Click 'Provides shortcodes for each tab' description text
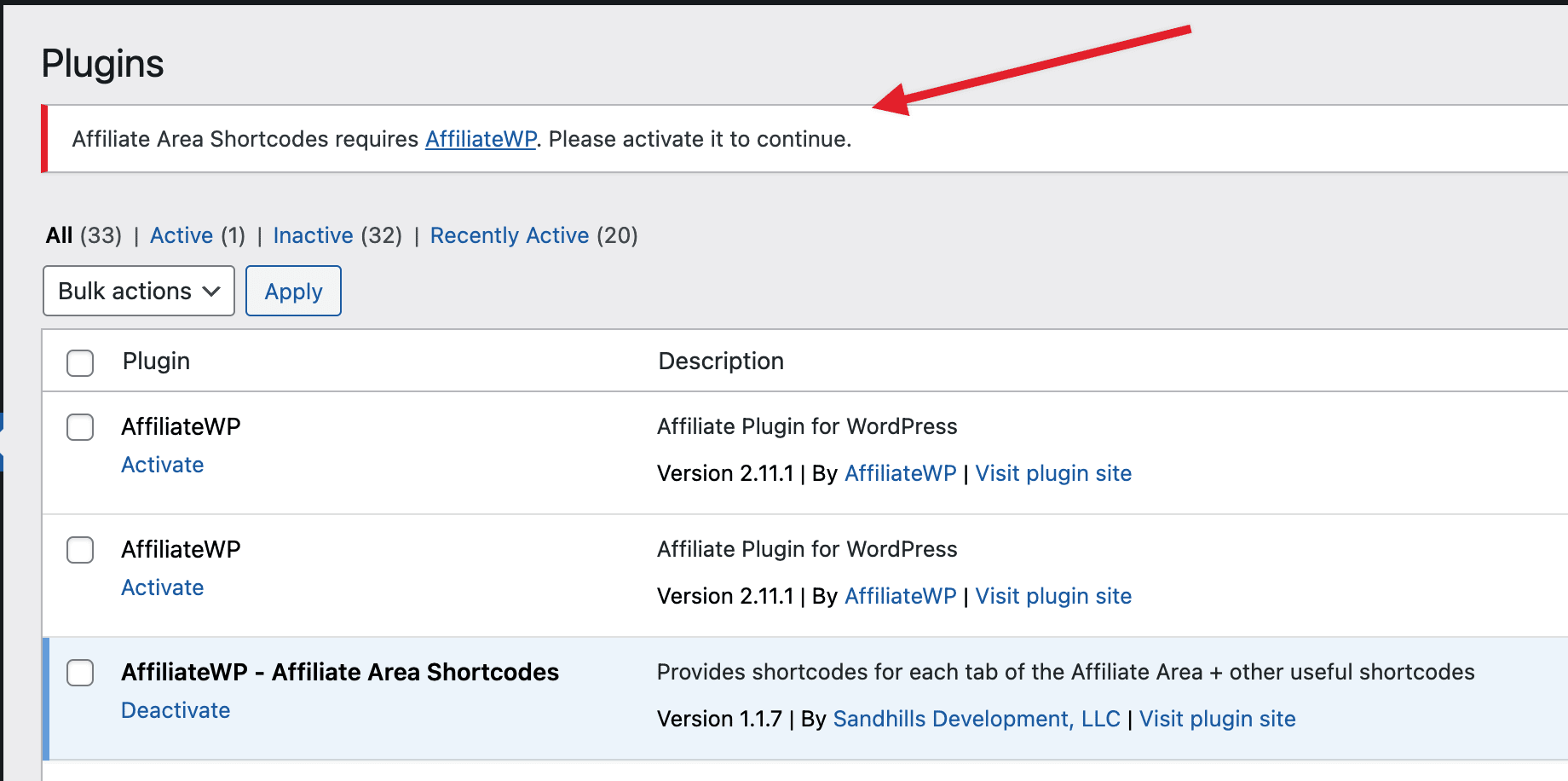Screen dimensions: 1568x781 [x=1065, y=672]
